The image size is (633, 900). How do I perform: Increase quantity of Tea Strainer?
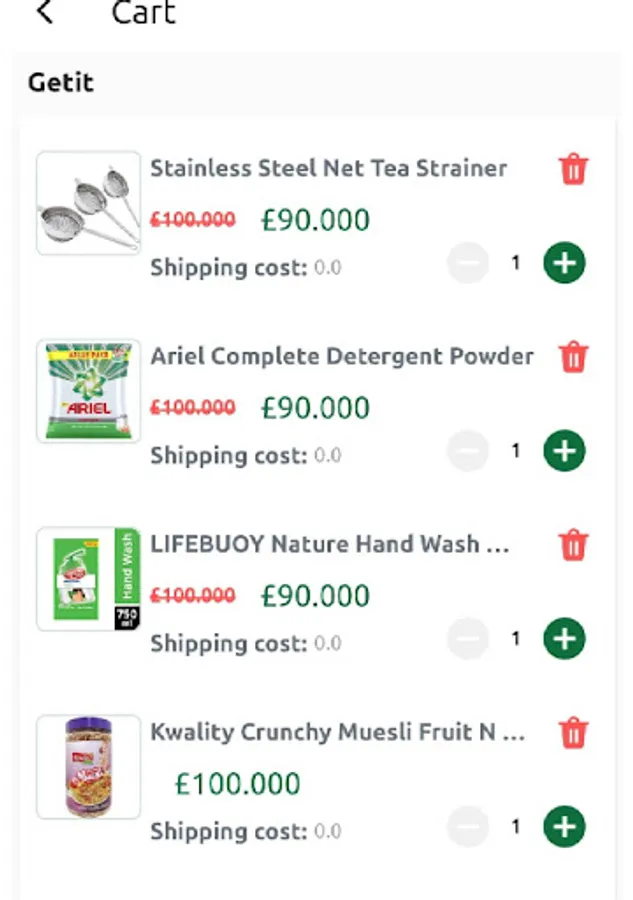tap(564, 263)
